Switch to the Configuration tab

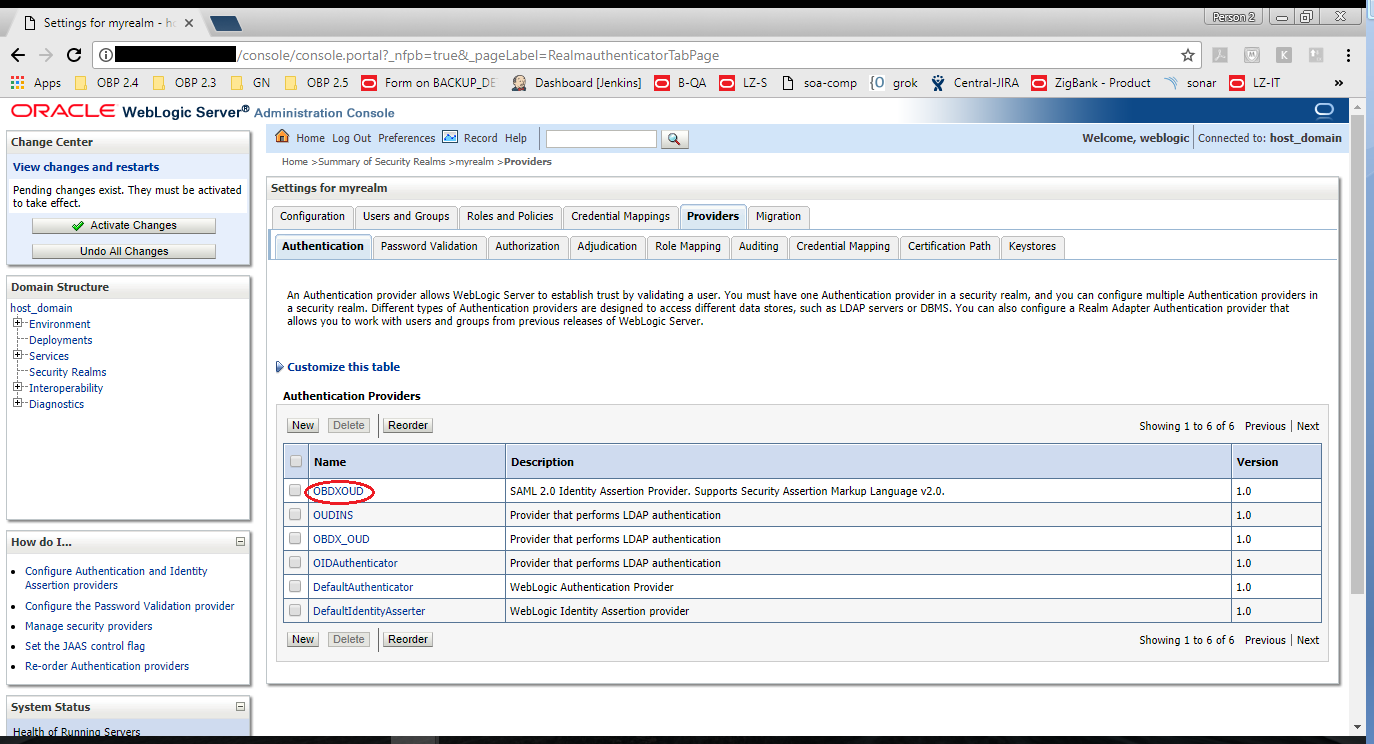pos(312,216)
